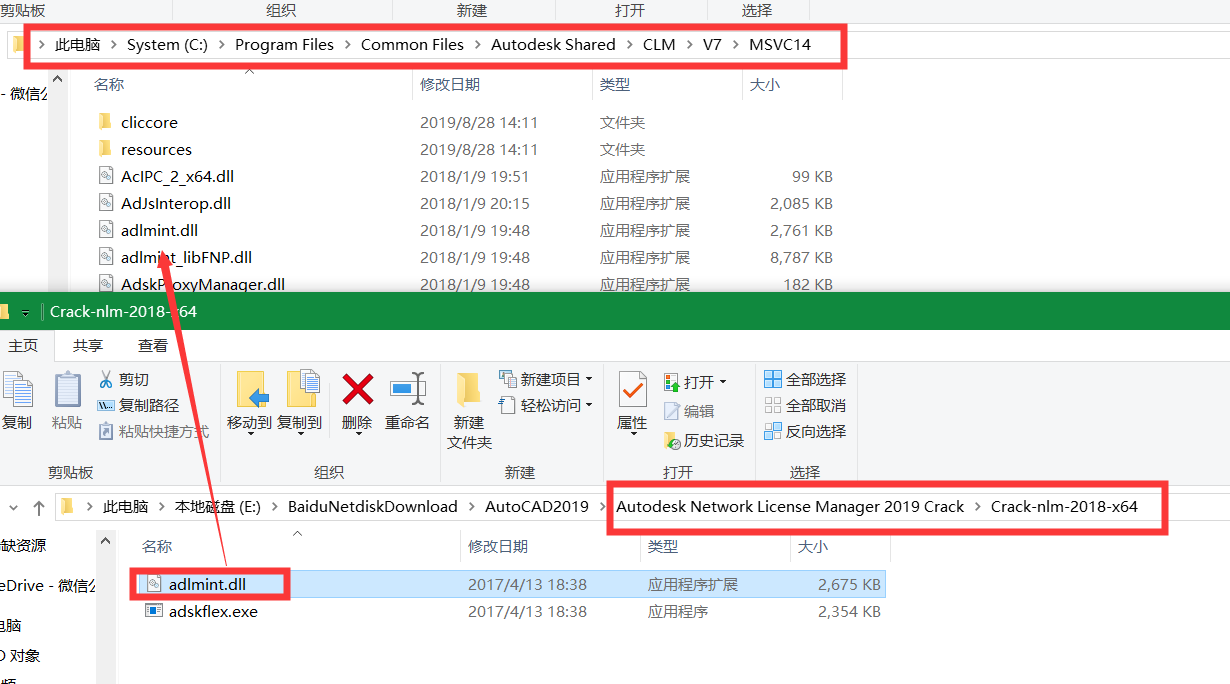This screenshot has height=684, width=1230.
Task: Select adlmint.dll in the MSVC14 folder
Action: pyautogui.click(x=159, y=230)
